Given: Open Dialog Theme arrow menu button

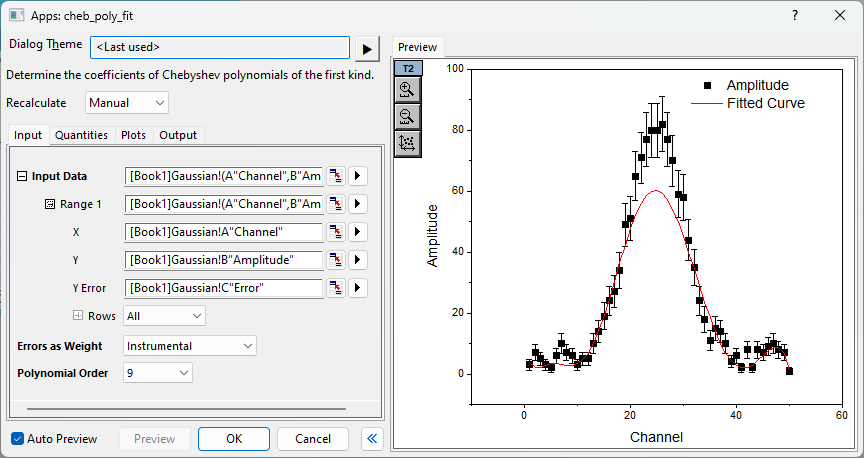Looking at the screenshot, I should (368, 48).
